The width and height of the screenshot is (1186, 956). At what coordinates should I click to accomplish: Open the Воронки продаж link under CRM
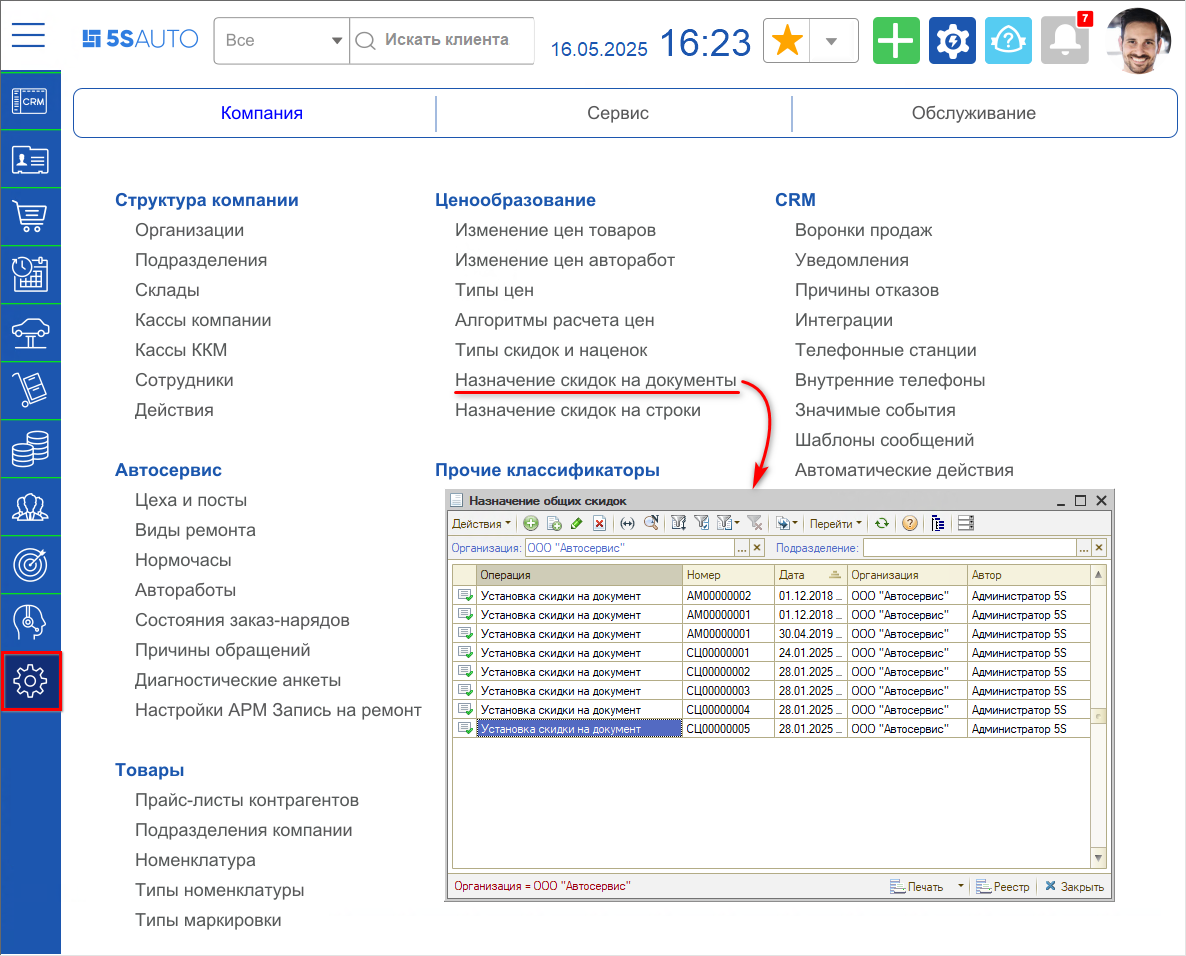pyautogui.click(x=862, y=230)
